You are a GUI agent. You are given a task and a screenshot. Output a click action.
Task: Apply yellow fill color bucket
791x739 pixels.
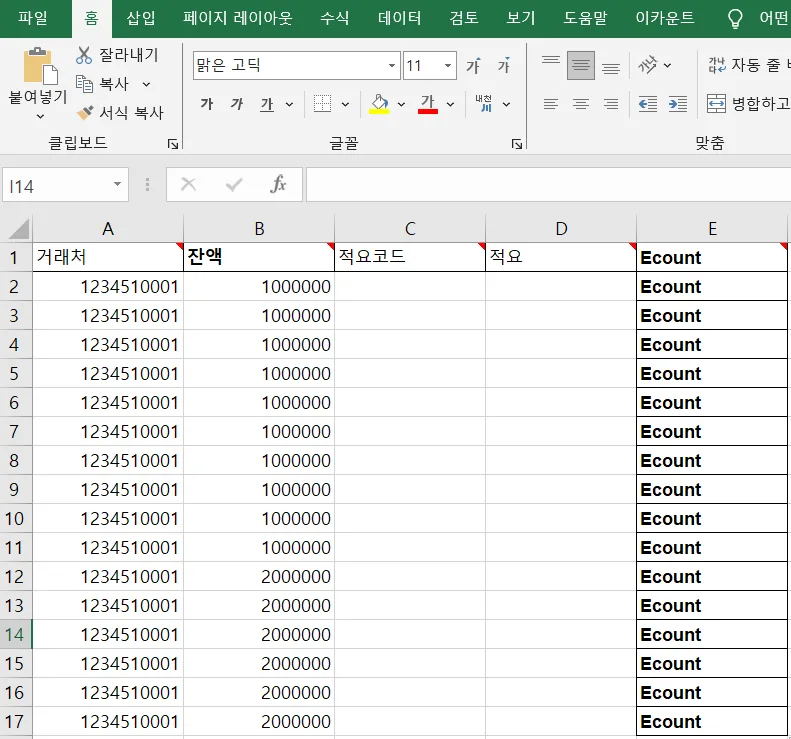(x=379, y=104)
